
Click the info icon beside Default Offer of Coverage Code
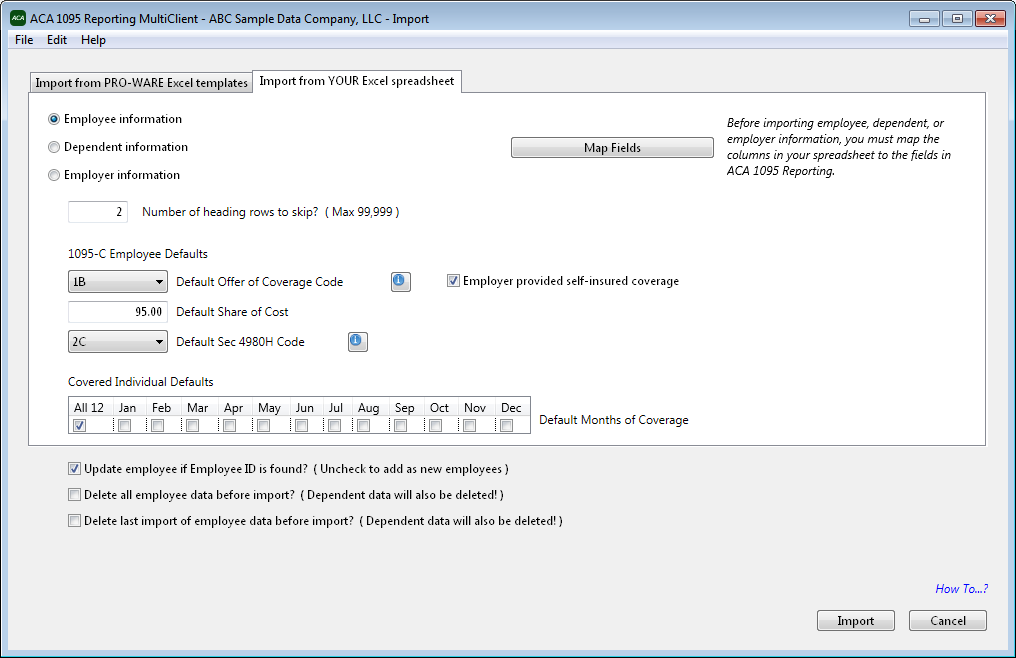[x=400, y=281]
